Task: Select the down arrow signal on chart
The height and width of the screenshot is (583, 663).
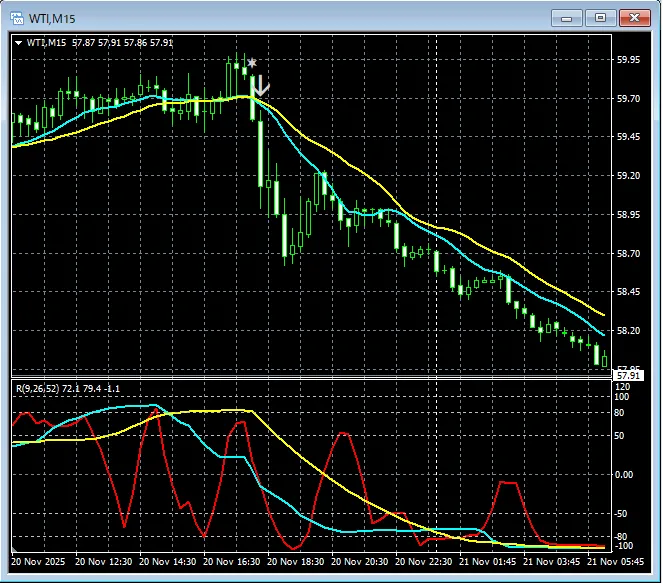Action: [261, 85]
